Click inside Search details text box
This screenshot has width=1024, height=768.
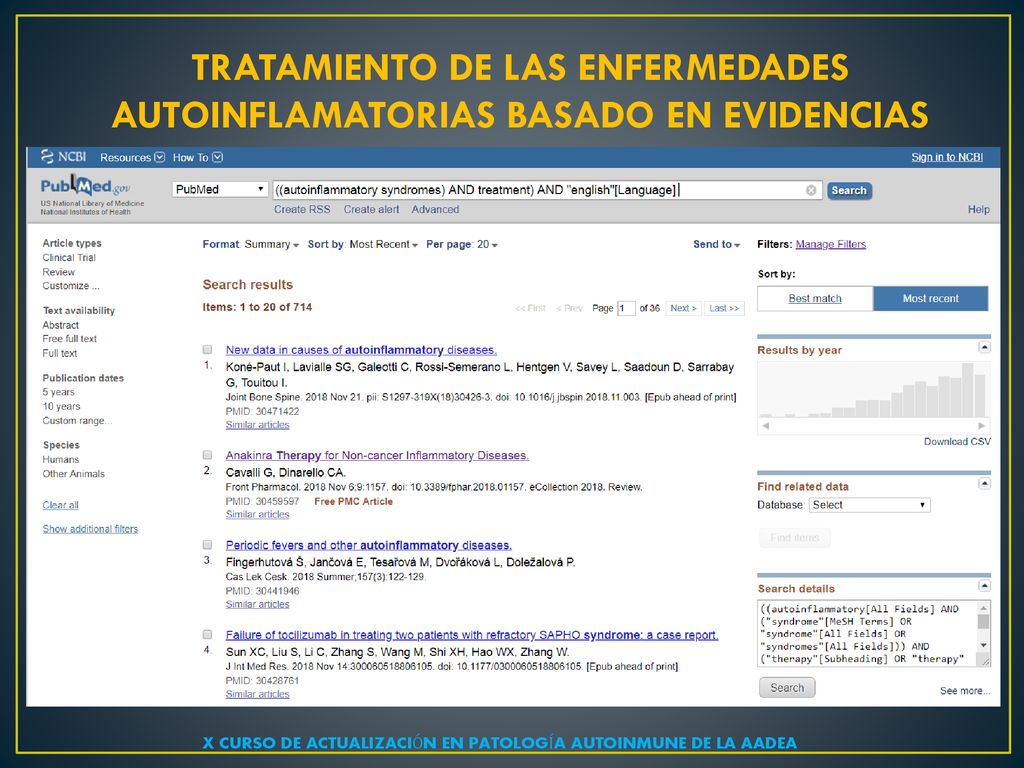(869, 633)
